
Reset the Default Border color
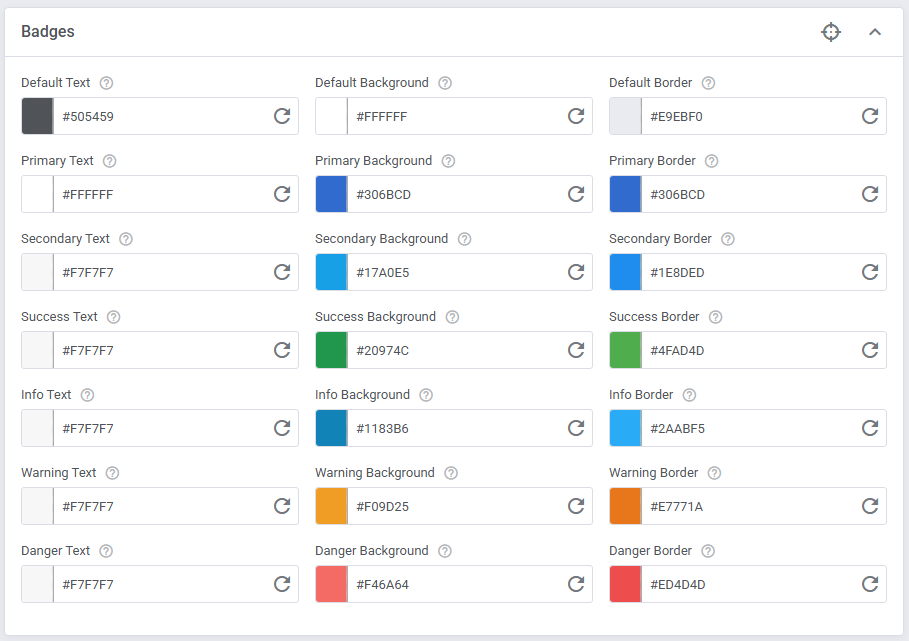pos(870,116)
